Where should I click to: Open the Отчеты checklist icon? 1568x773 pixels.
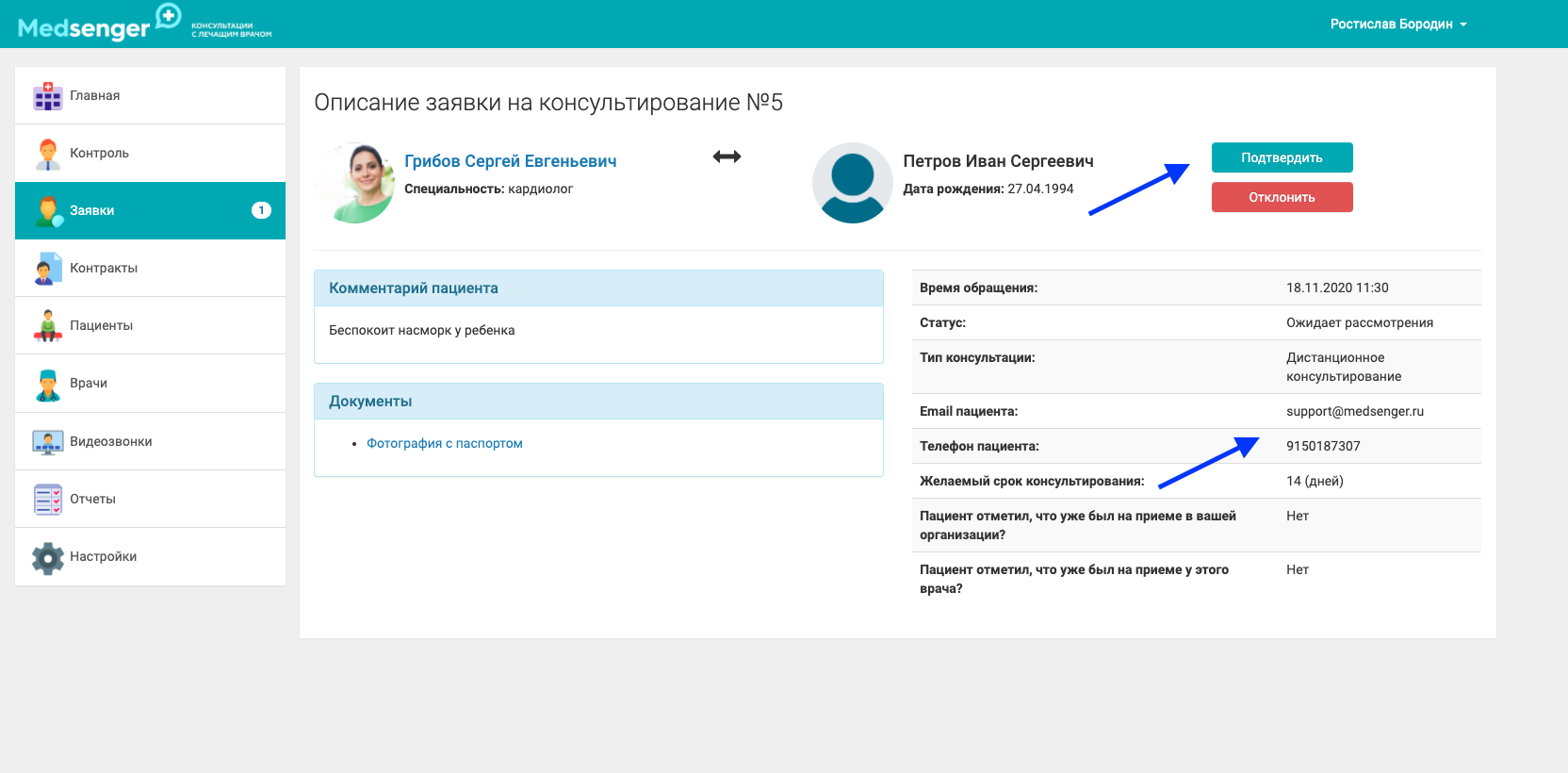(47, 500)
